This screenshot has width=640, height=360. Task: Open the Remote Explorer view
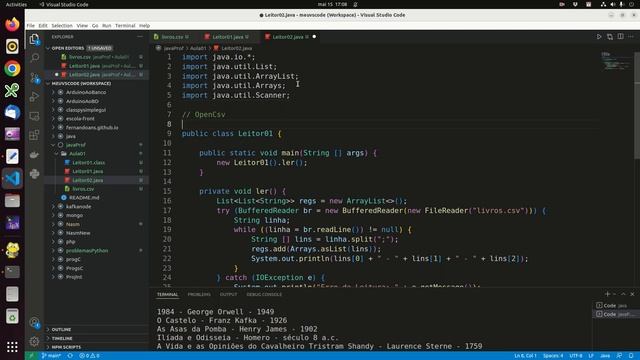[x=34, y=116]
